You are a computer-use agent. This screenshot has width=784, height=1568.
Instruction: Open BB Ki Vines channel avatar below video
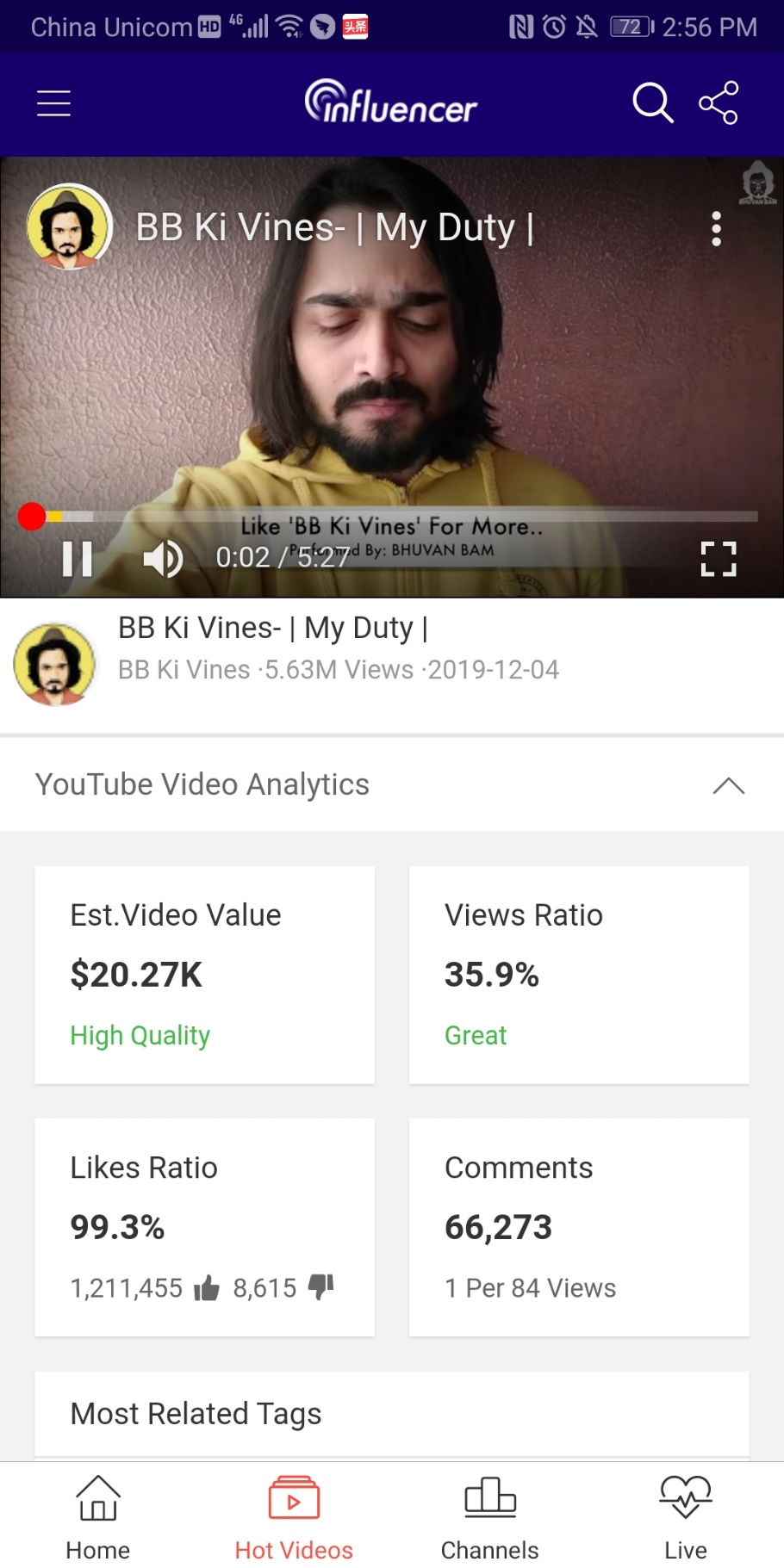tap(55, 665)
